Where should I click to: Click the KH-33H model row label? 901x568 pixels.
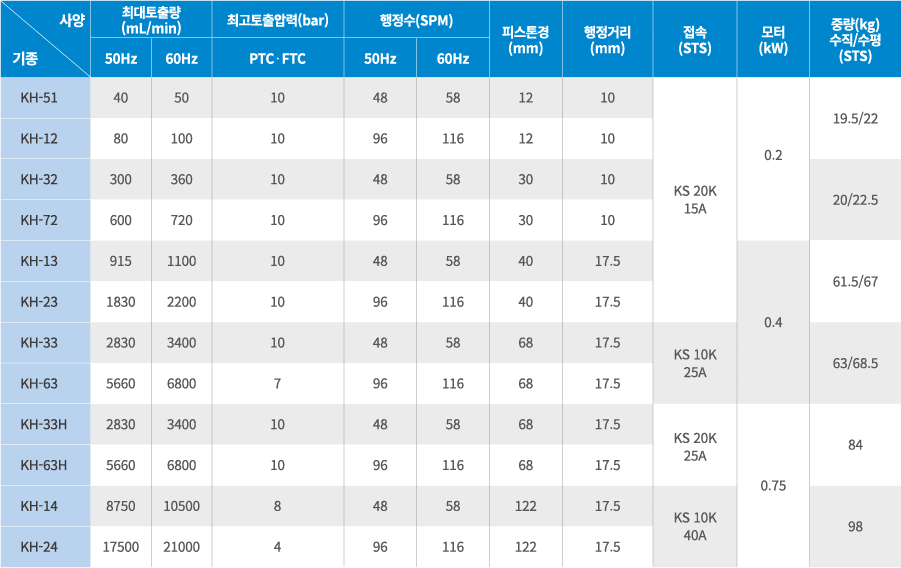43,424
